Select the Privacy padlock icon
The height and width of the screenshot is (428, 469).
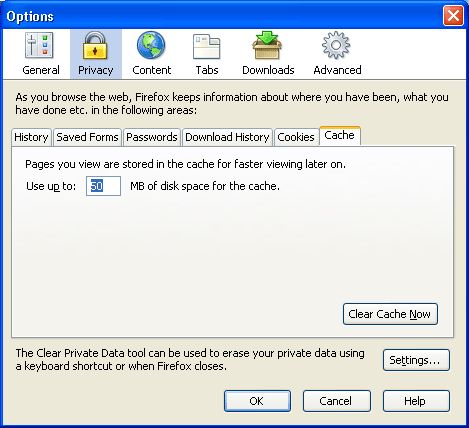(x=95, y=46)
